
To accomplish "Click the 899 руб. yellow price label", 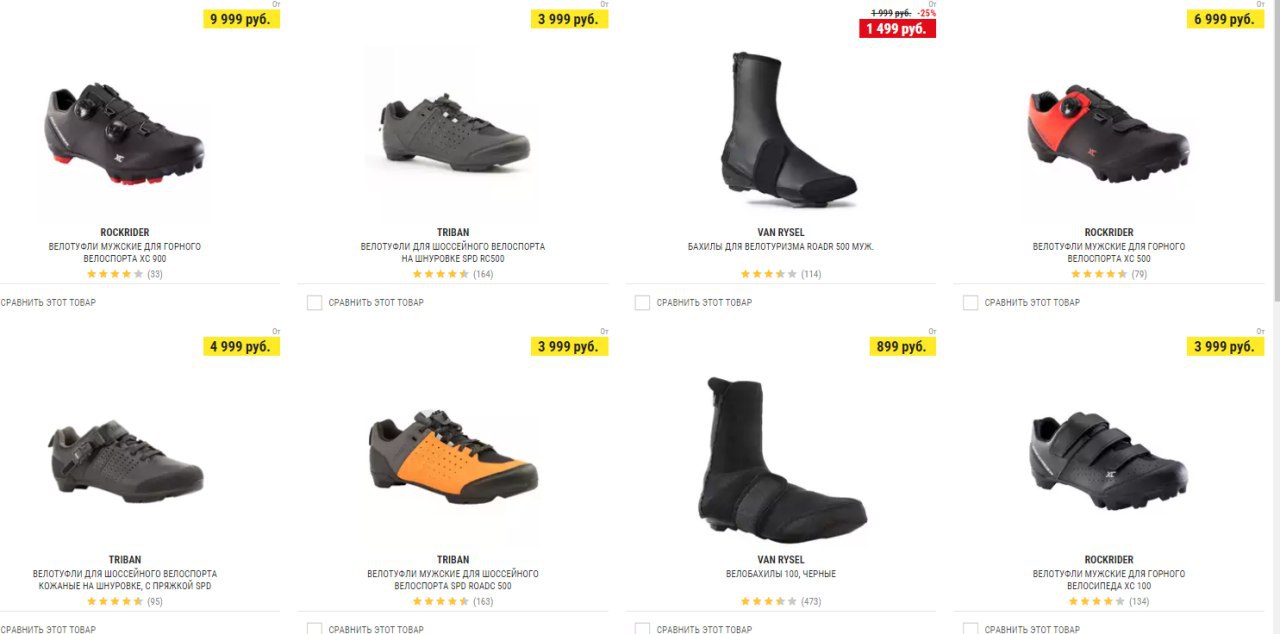I will [x=901, y=347].
